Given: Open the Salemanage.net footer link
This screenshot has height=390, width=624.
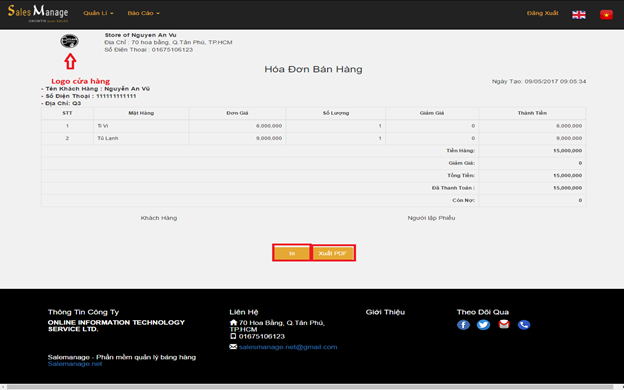Looking at the screenshot, I should click(75, 364).
